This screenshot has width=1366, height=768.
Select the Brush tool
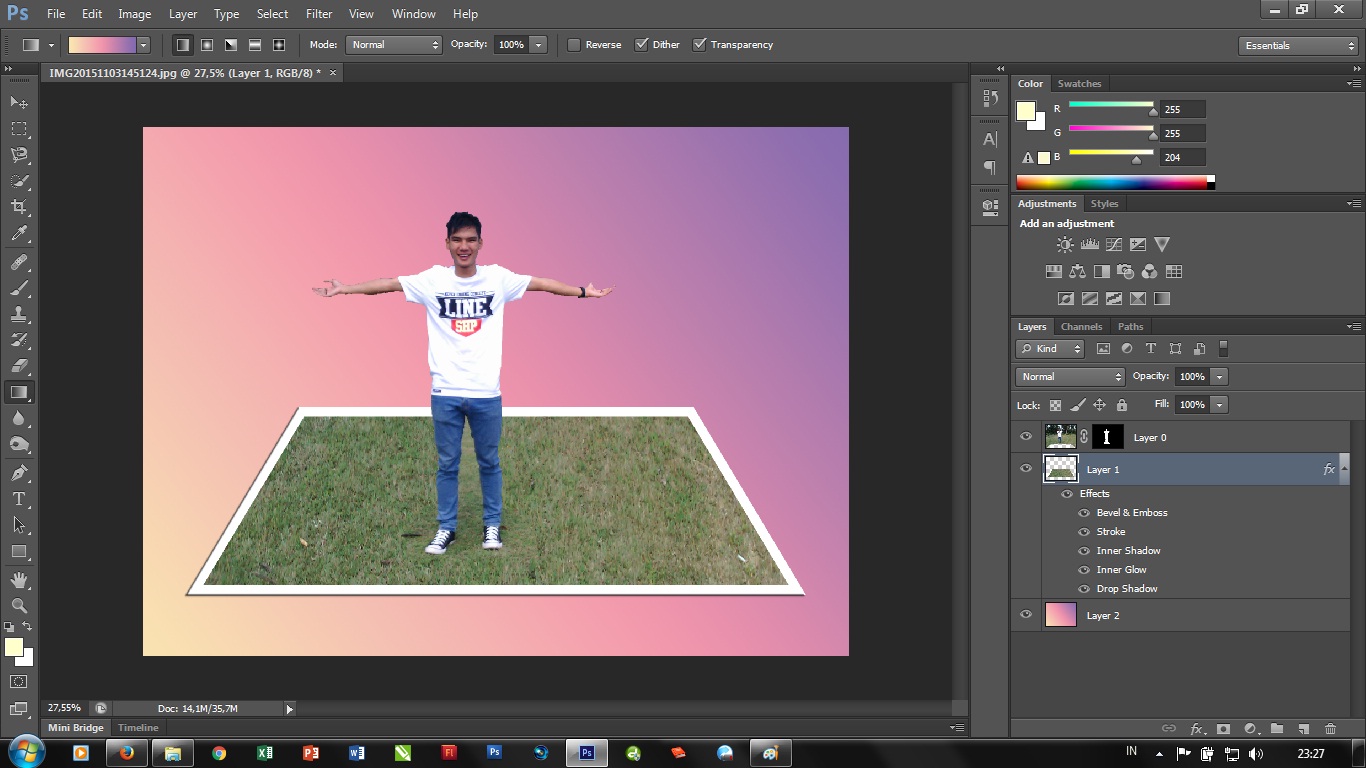pos(19,288)
